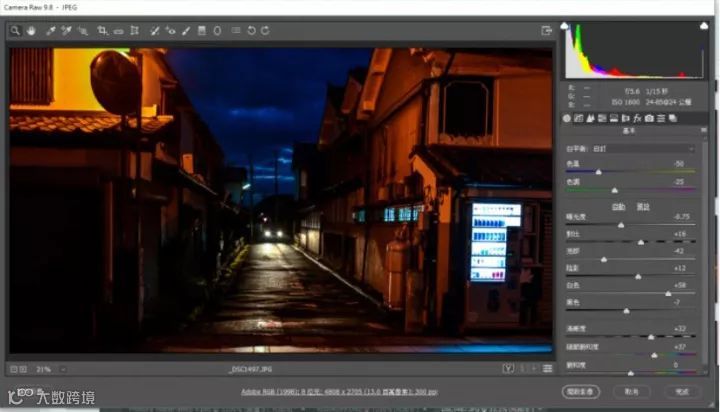This screenshot has width=720, height=412.
Task: Switch to the Presets panel tab
Action: tap(661, 119)
